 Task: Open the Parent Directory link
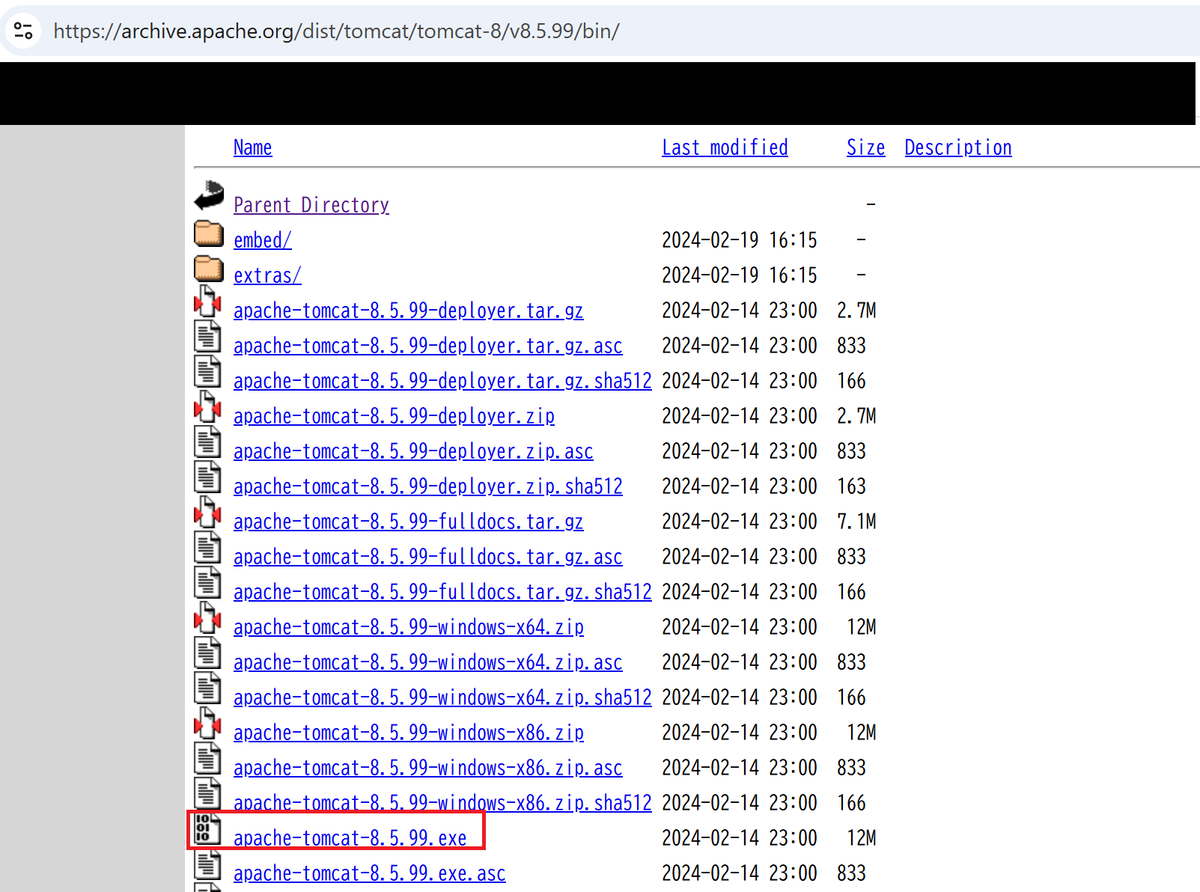[x=311, y=205]
